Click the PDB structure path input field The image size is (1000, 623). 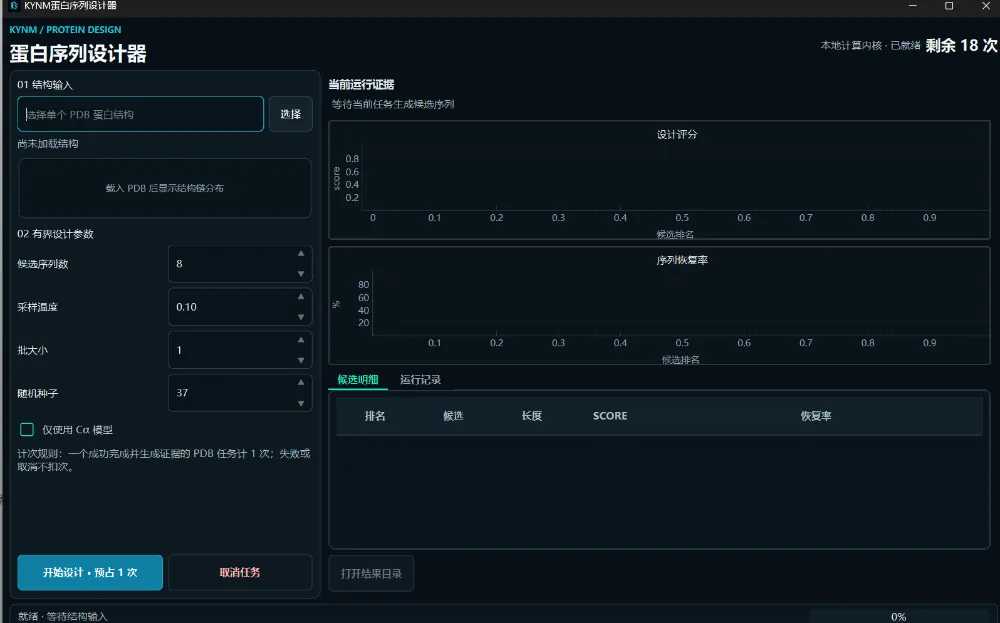click(x=140, y=114)
